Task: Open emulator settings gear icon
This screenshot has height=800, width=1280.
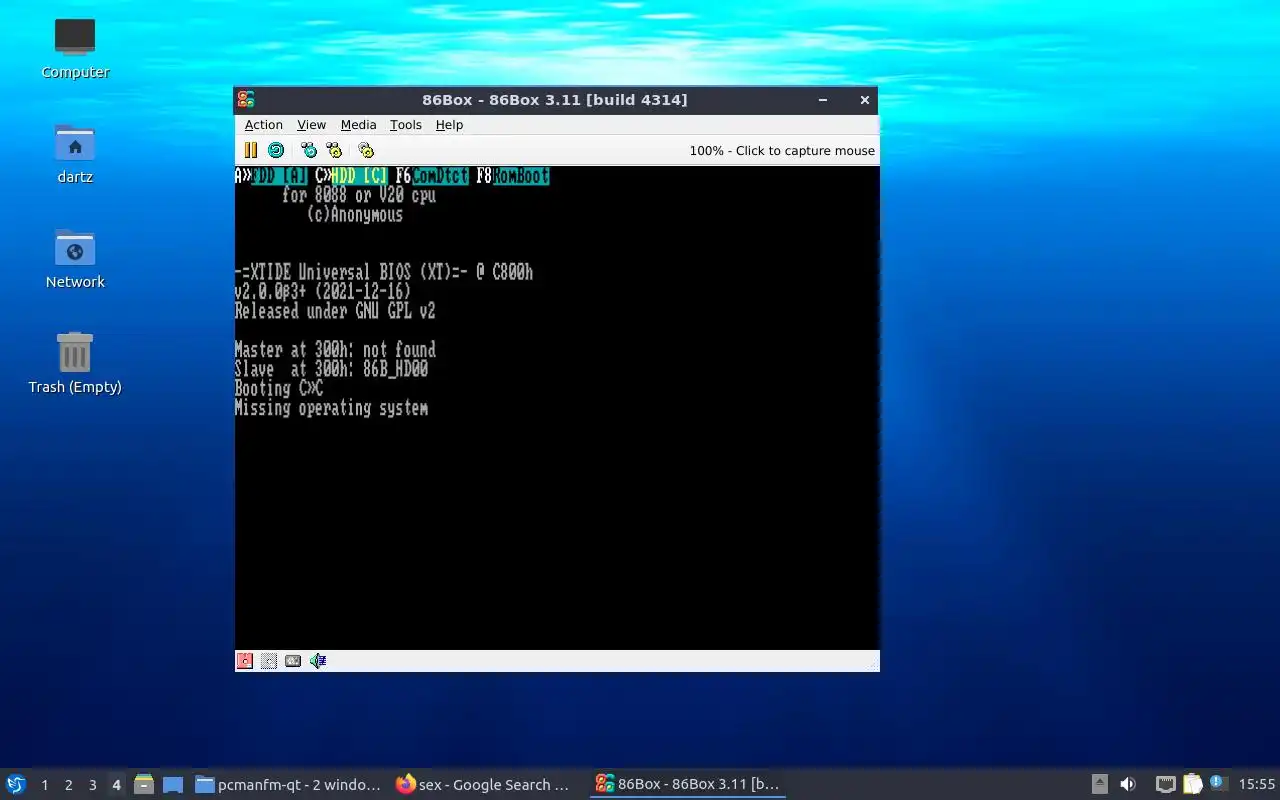Action: pos(366,150)
